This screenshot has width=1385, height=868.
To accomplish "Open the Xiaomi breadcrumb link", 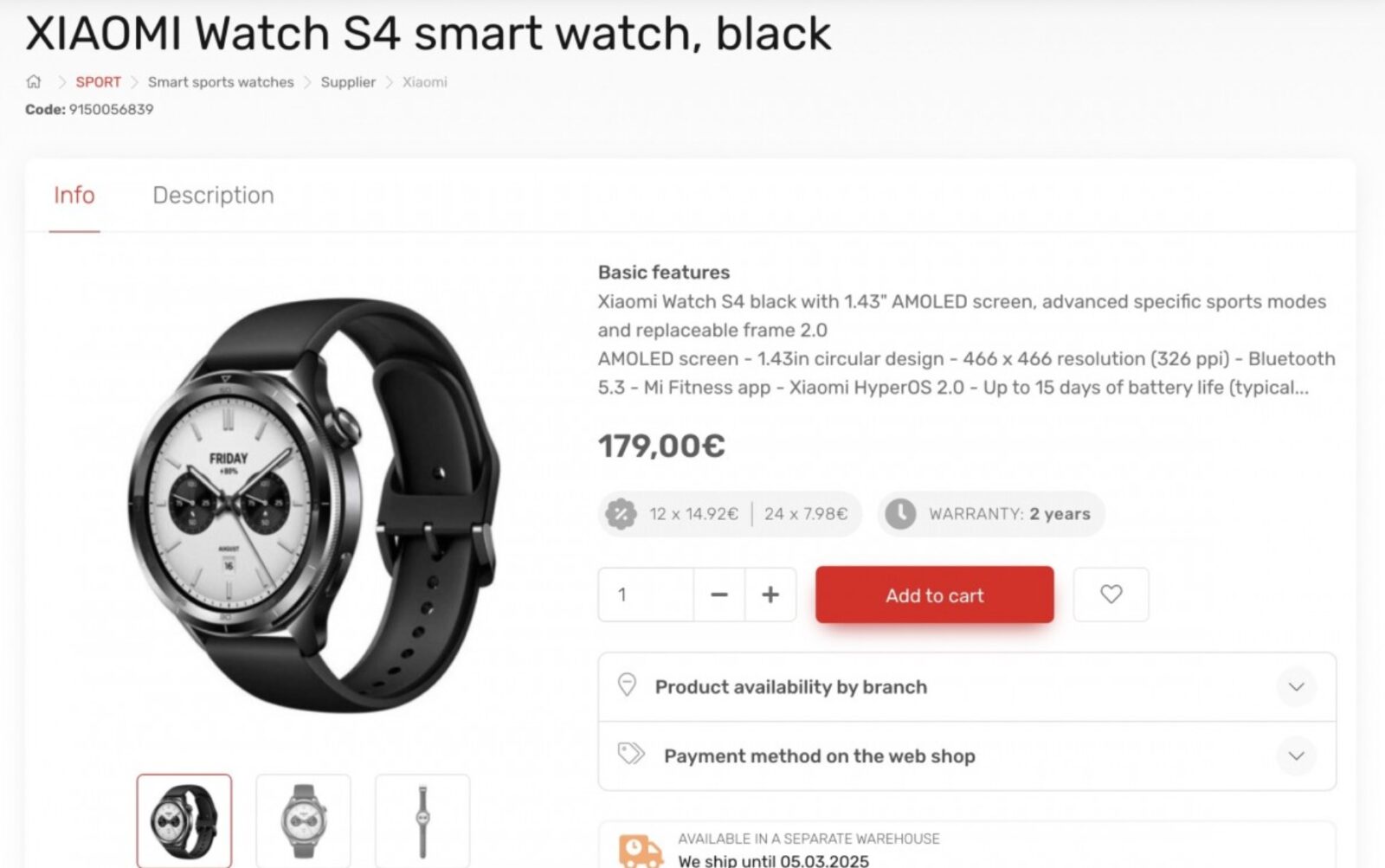I will pyautogui.click(x=425, y=82).
